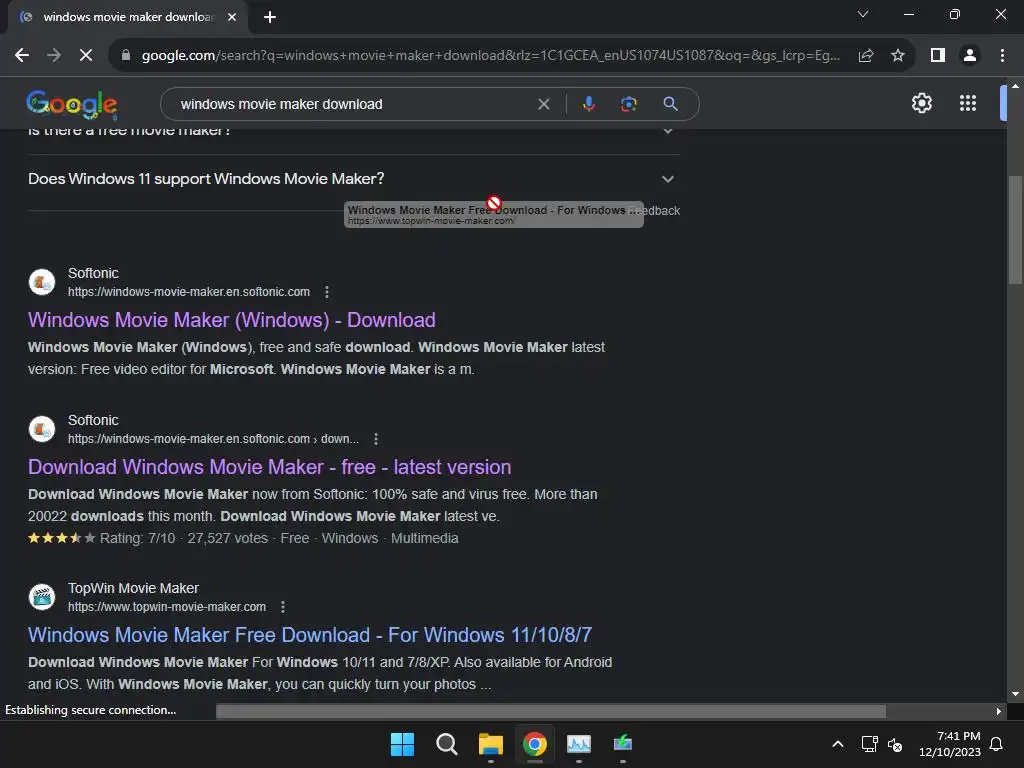Clear the search box text
1024x768 pixels.
click(x=543, y=104)
